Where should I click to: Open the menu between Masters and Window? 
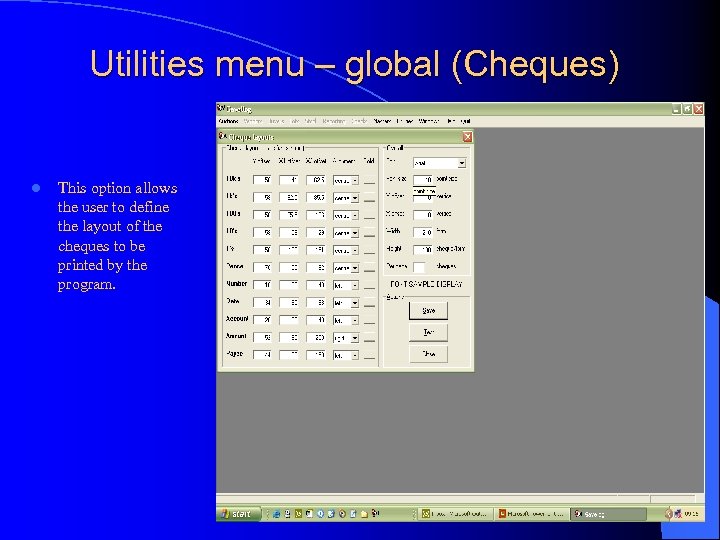point(405,121)
